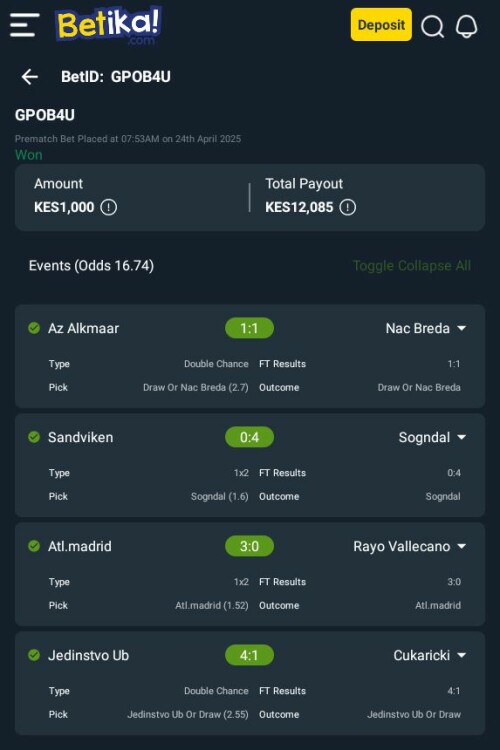The width and height of the screenshot is (500, 750).
Task: Collapse the Sogndal match dropdown arrow
Action: coord(461,437)
